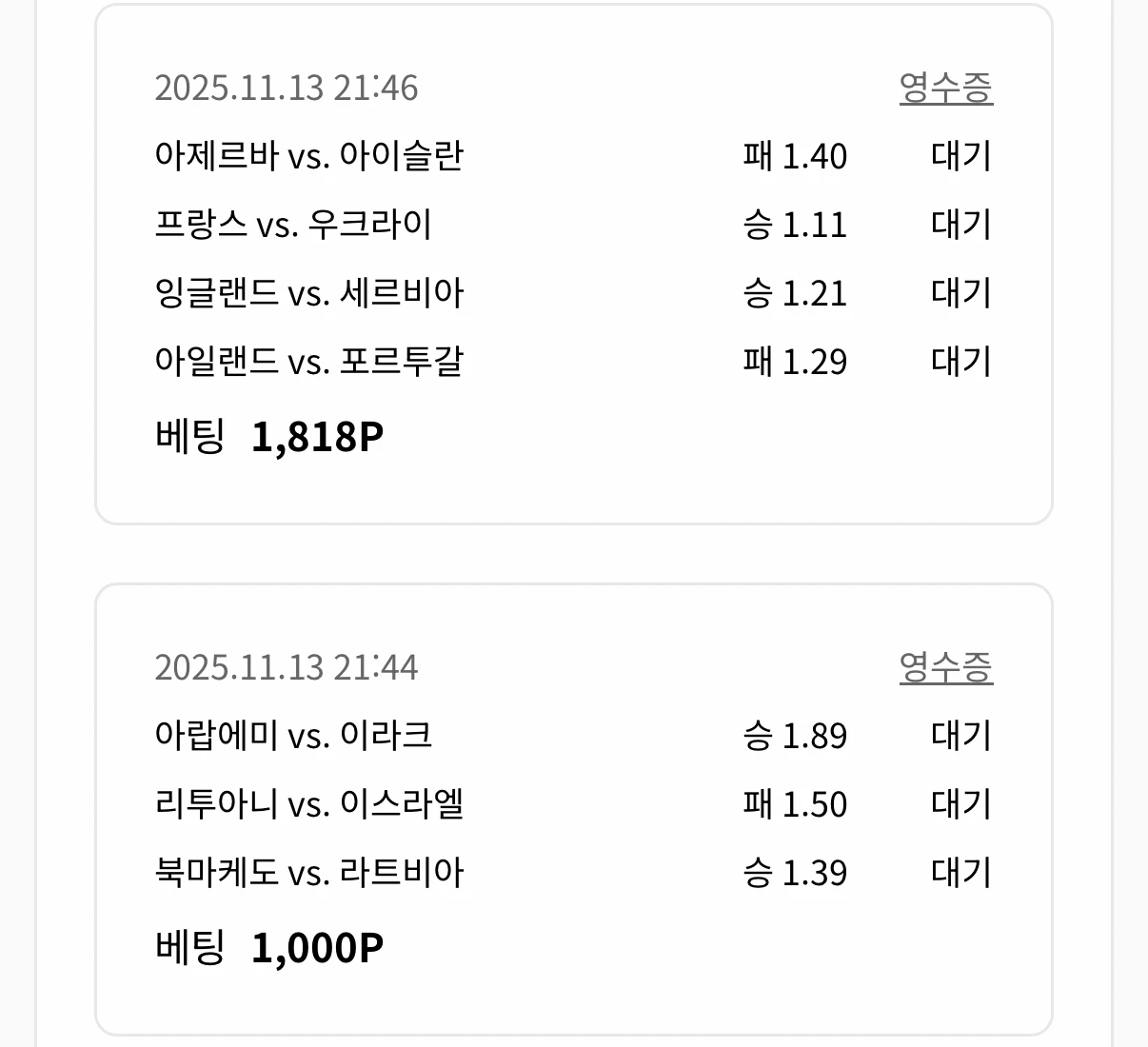
Task: Click the 승 1.89 odds pick
Action: [797, 735]
